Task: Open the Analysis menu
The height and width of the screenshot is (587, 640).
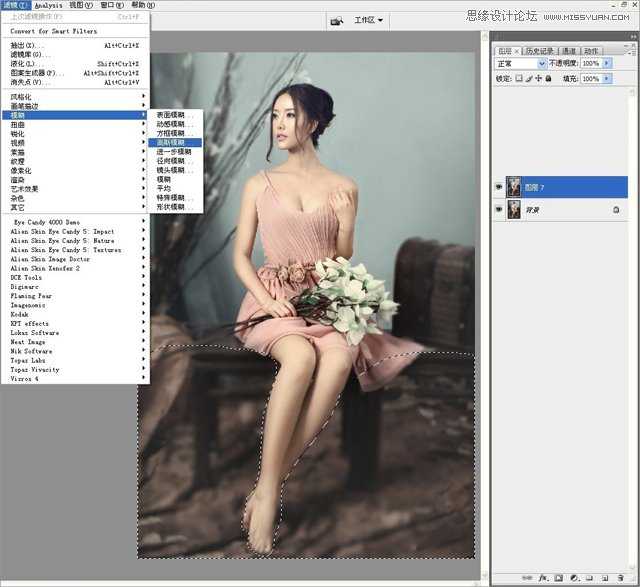Action: [48, 5]
